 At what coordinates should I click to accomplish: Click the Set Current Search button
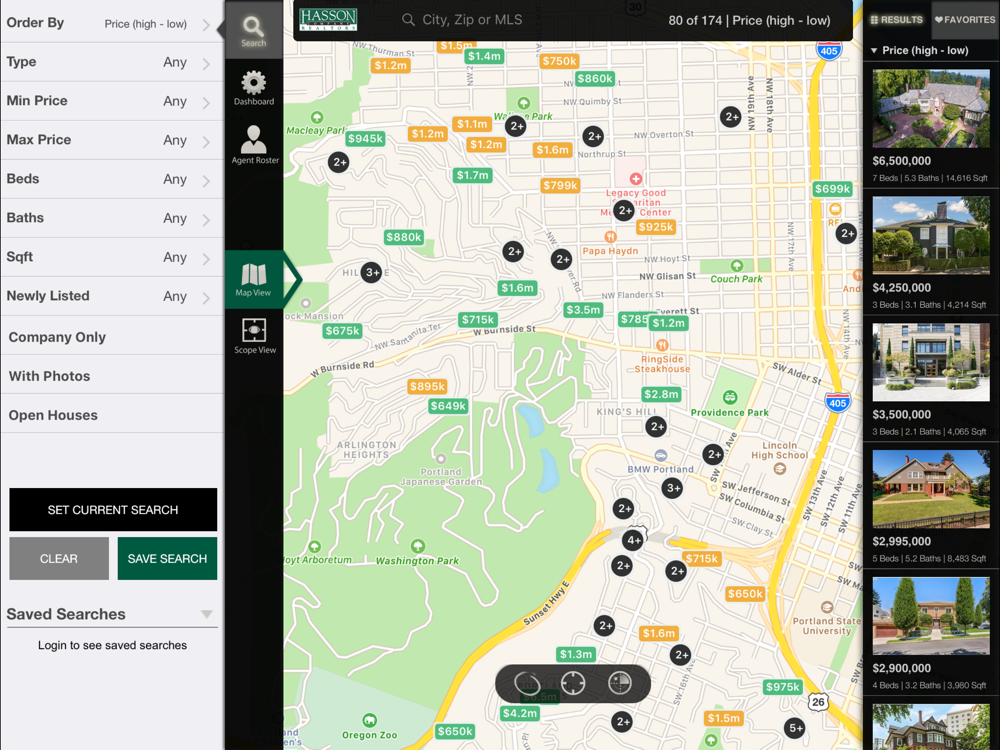click(113, 510)
